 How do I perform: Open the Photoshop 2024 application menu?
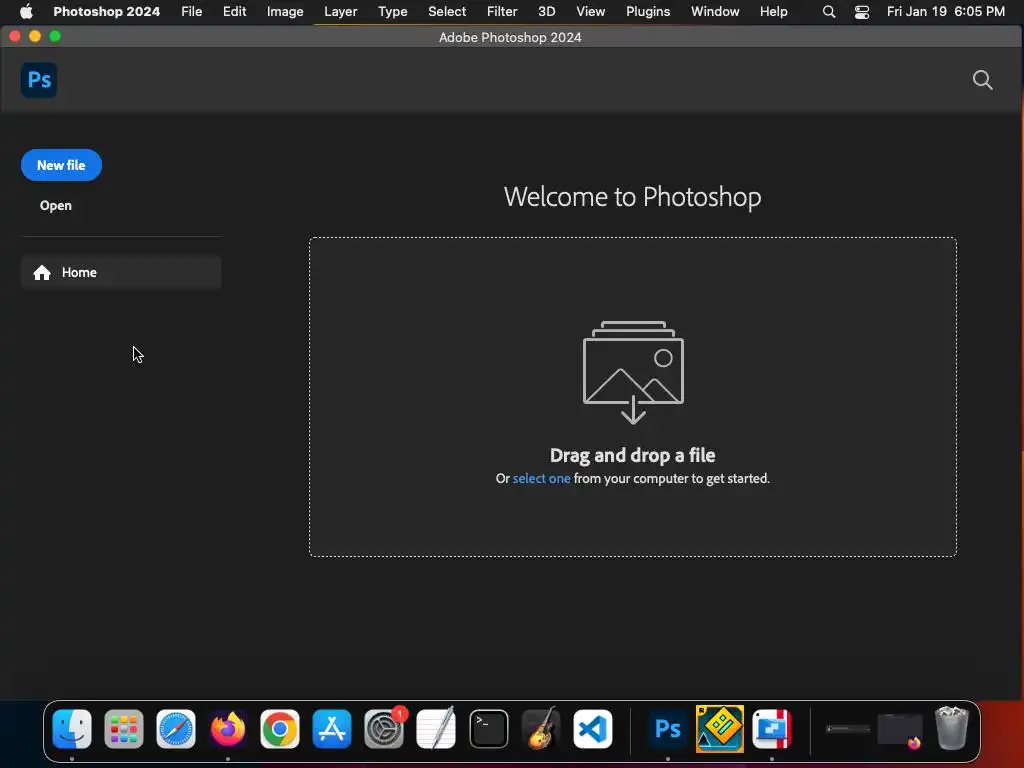(x=106, y=11)
